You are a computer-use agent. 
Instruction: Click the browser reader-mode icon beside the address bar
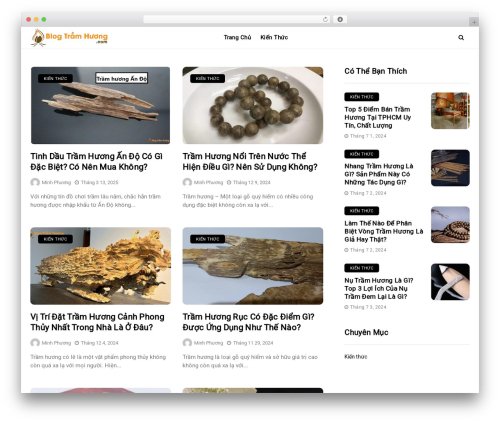point(340,20)
